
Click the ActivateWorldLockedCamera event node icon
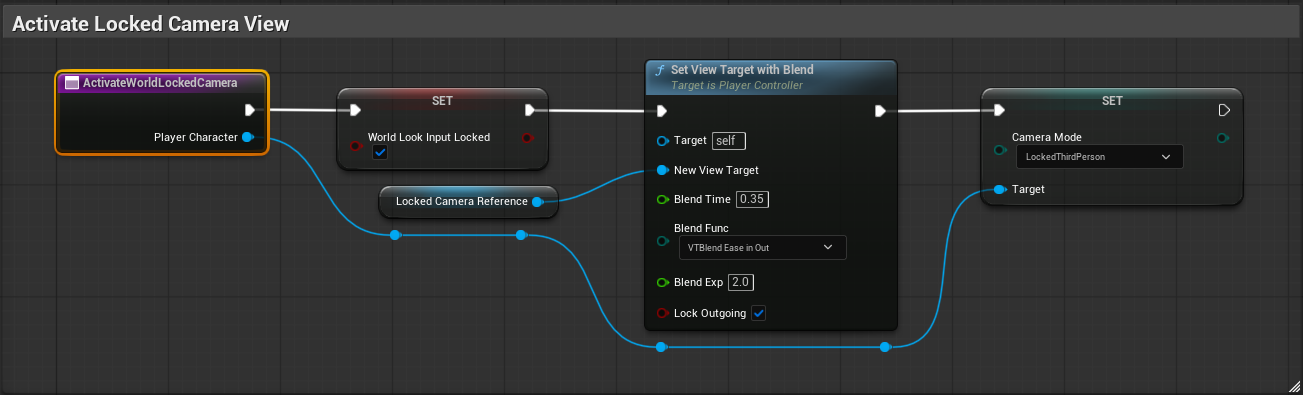(72, 83)
